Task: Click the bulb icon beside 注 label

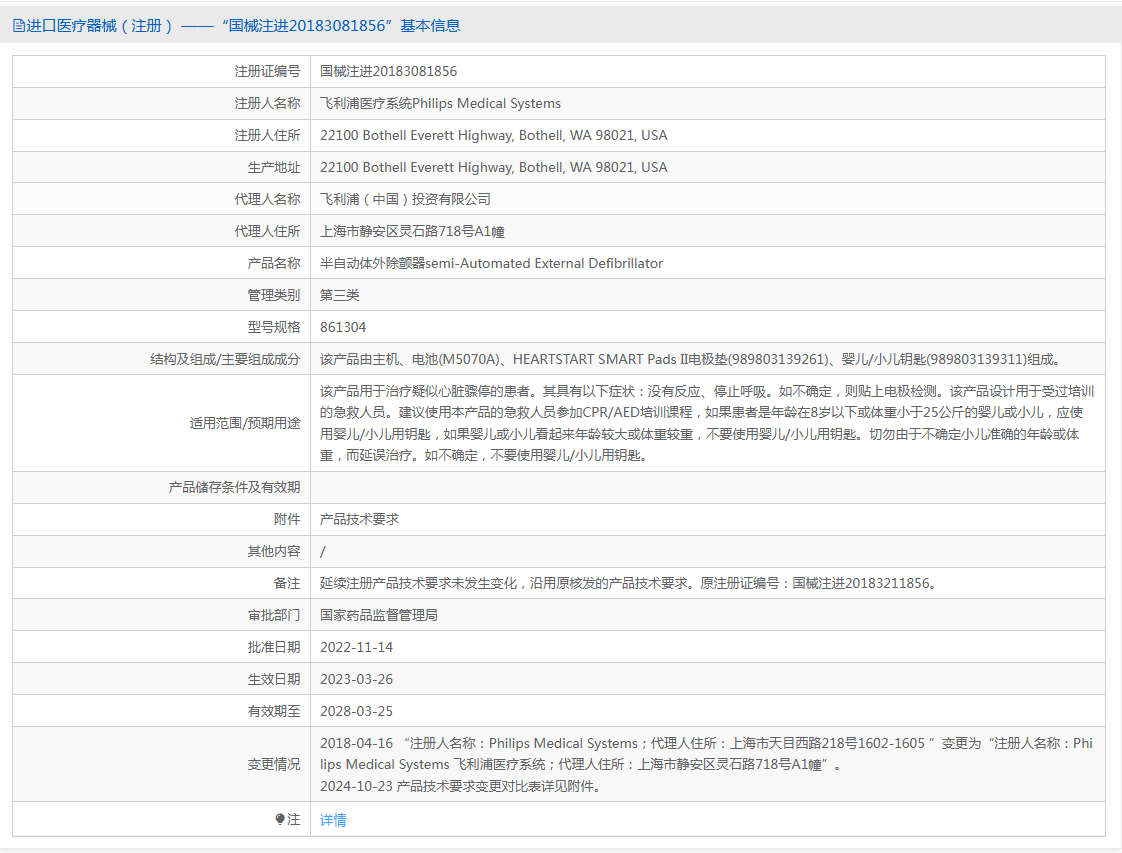Action: pos(281,820)
